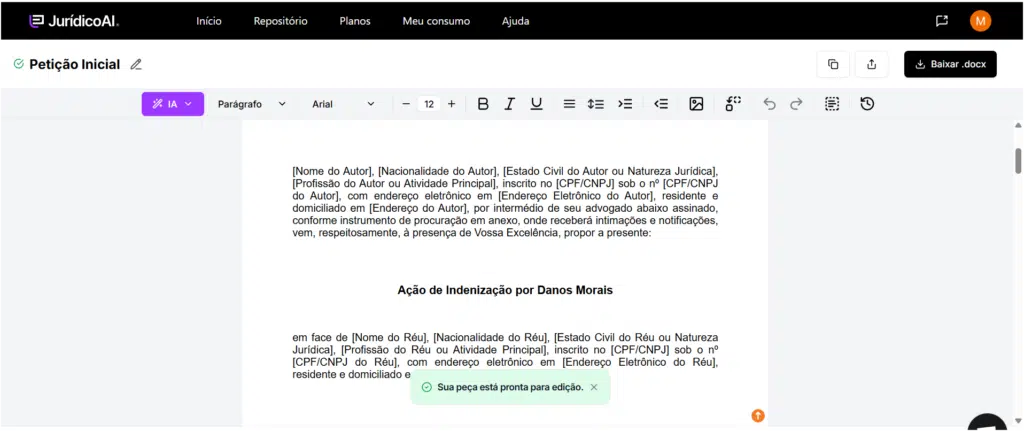The width and height of the screenshot is (1024, 431).
Task: Increase paragraph indent
Action: coord(625,104)
